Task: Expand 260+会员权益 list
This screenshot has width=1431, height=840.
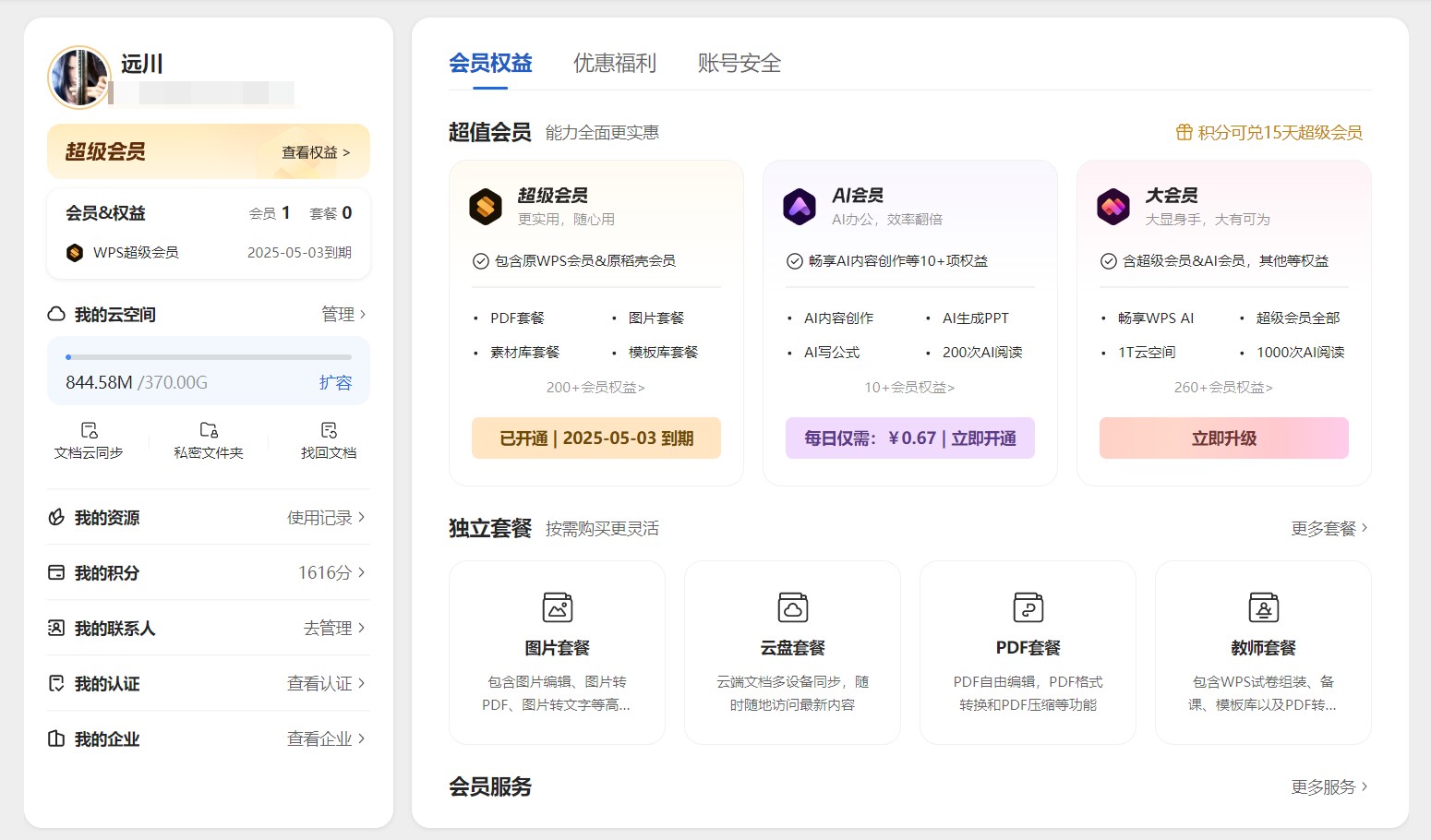Action: (1223, 388)
